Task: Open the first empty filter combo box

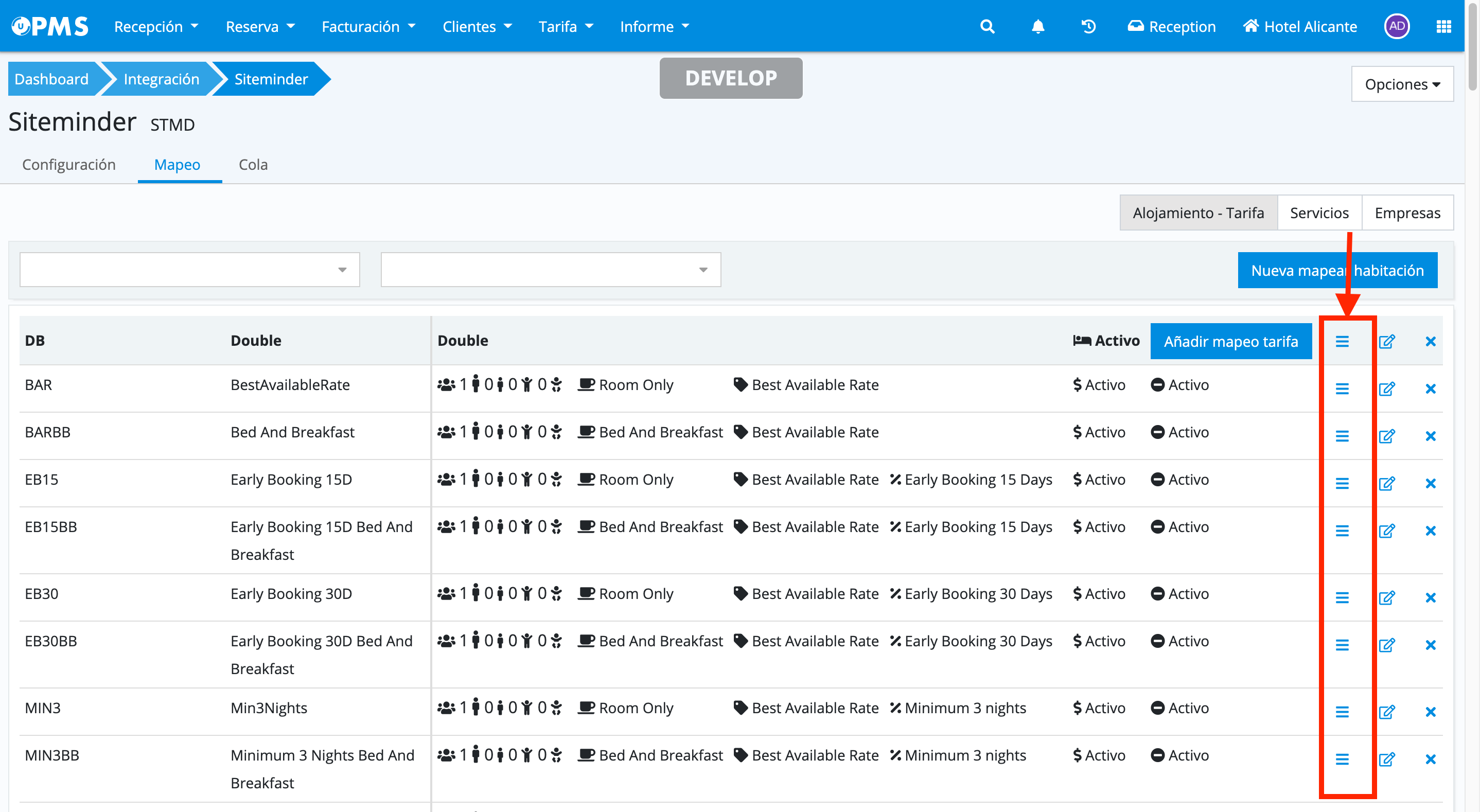Action: pos(189,270)
